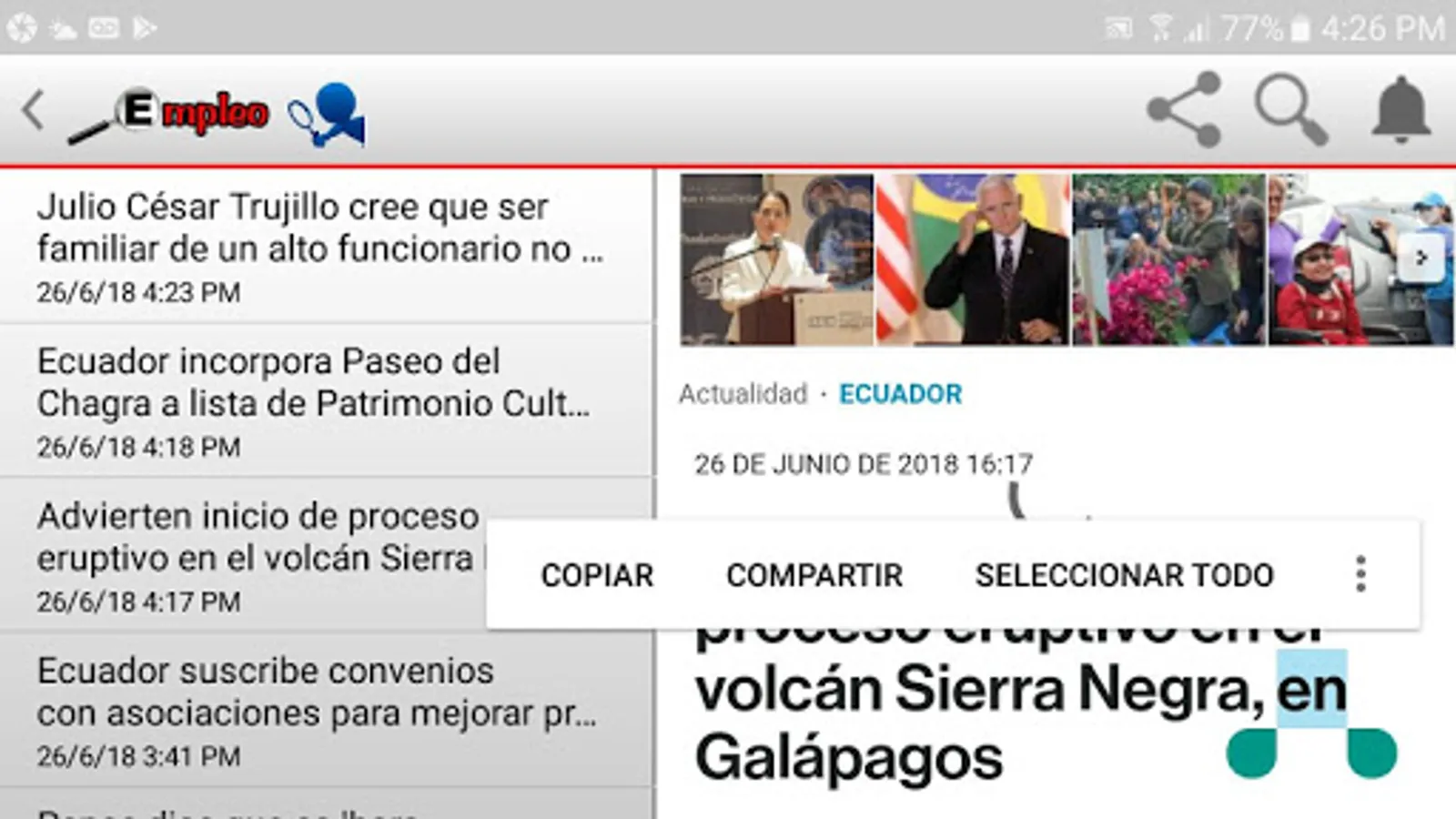Choose SELECCIONAR TODO in the selection menu

(1125, 575)
